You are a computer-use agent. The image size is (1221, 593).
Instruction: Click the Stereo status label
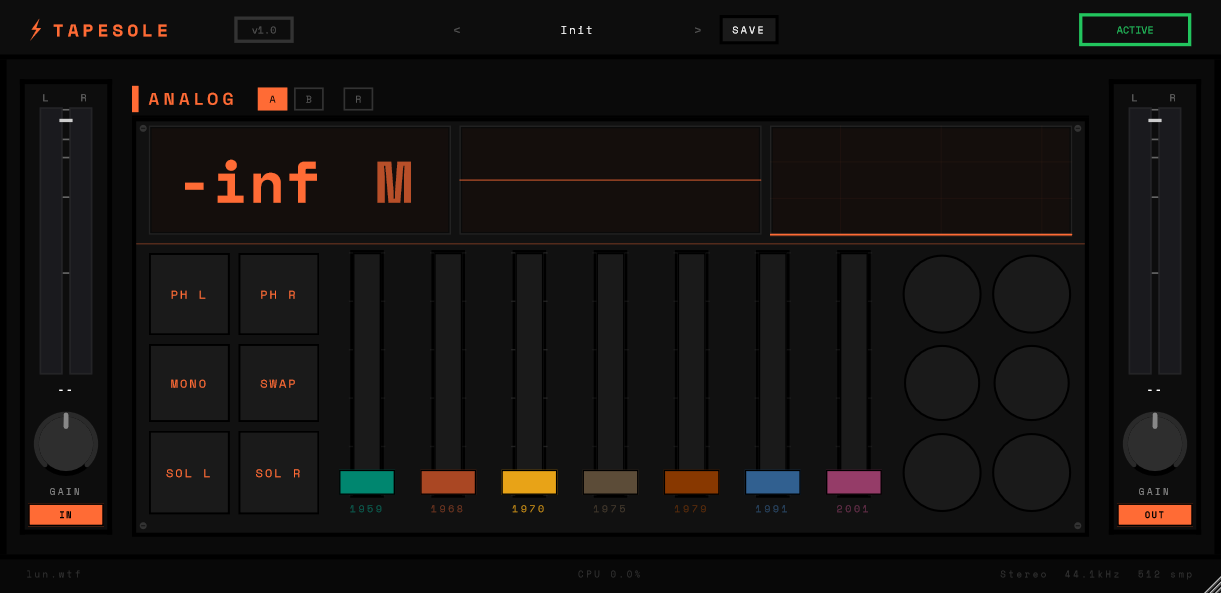1024,574
